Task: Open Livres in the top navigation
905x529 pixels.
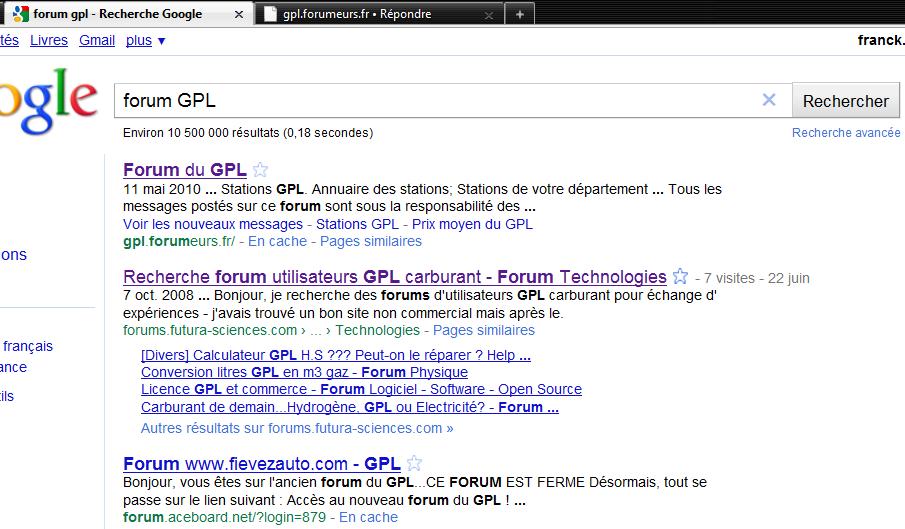Action: [49, 41]
